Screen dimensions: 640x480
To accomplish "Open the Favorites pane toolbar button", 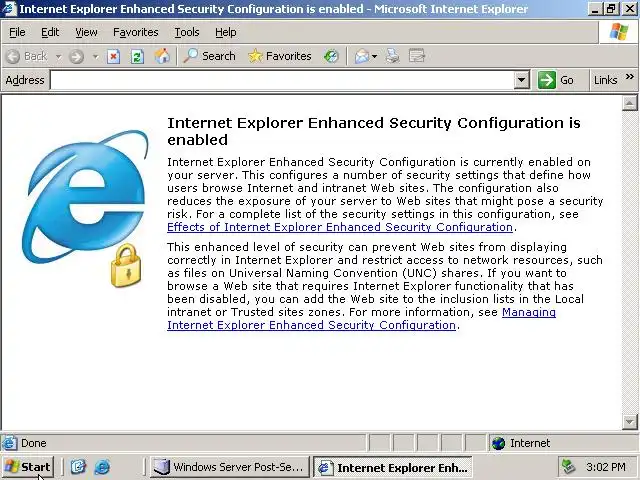I will (280, 56).
